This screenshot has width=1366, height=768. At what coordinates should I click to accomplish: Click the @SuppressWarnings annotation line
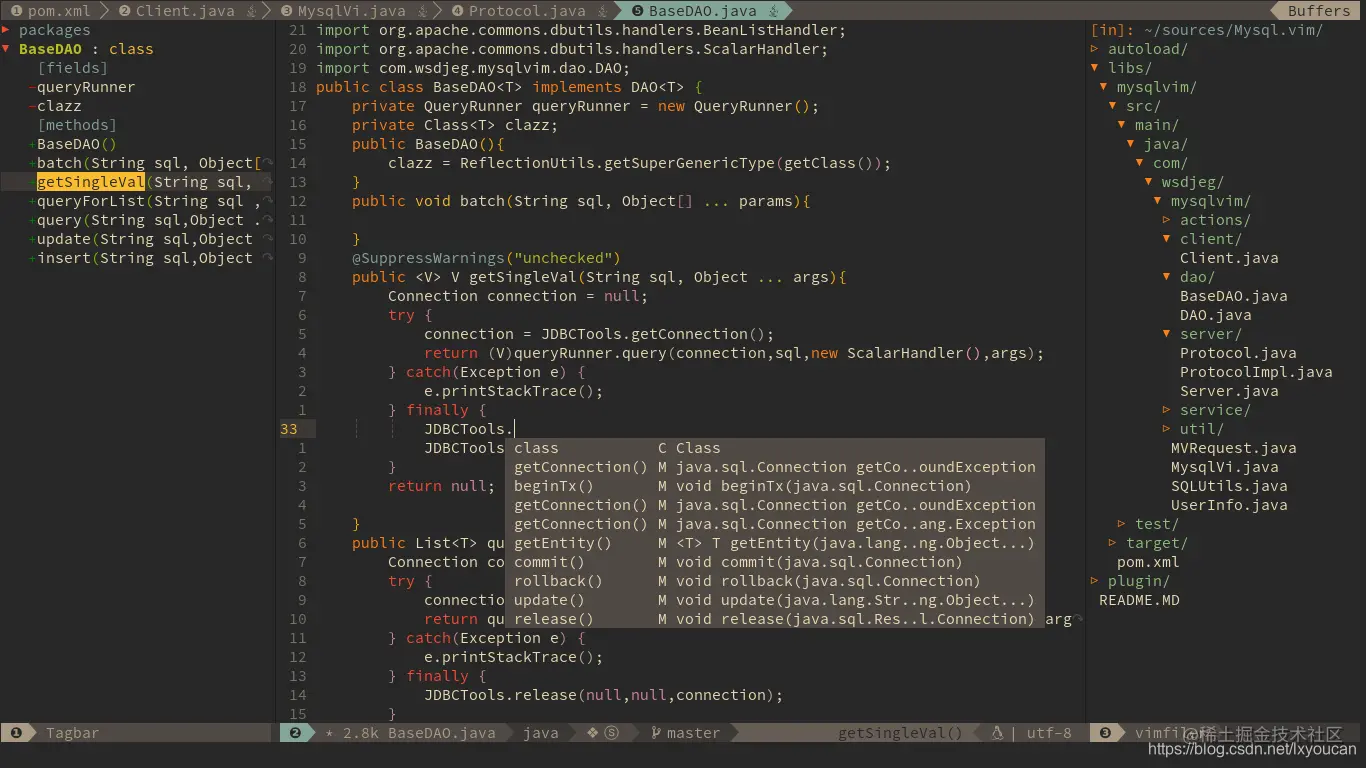pyautogui.click(x=486, y=258)
